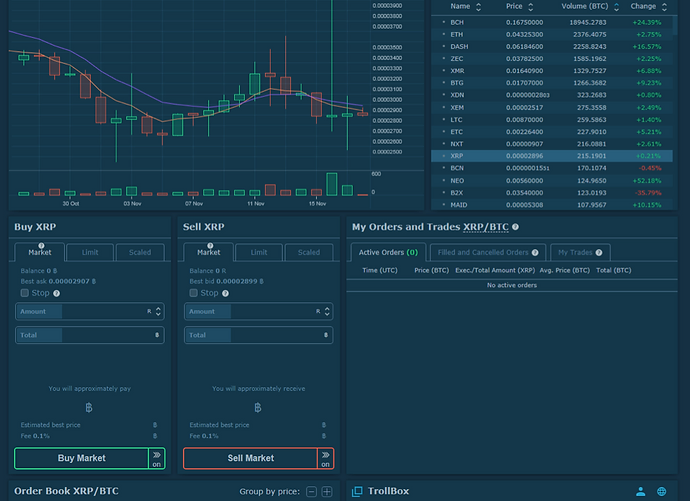Screen dimensions: 690x501
Task: Select XMR row in market list
Action: point(552,71)
